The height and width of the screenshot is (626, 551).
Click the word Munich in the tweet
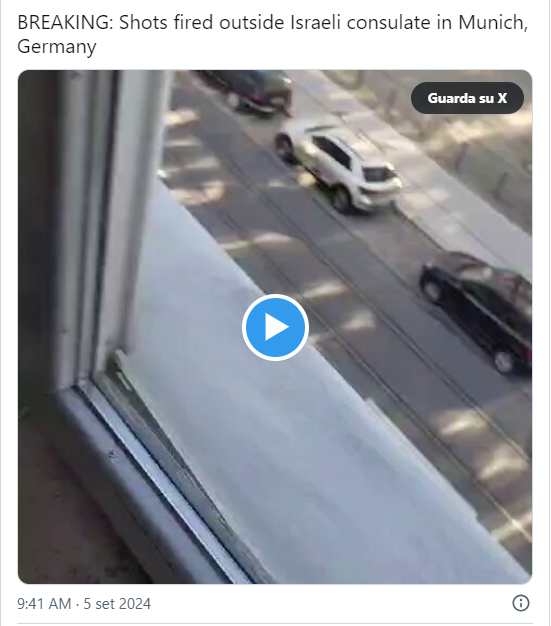pos(493,23)
